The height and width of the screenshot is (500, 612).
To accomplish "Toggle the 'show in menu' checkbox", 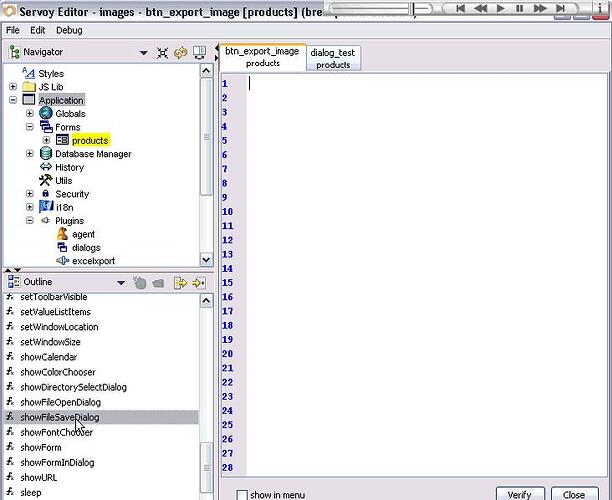I will [242, 495].
